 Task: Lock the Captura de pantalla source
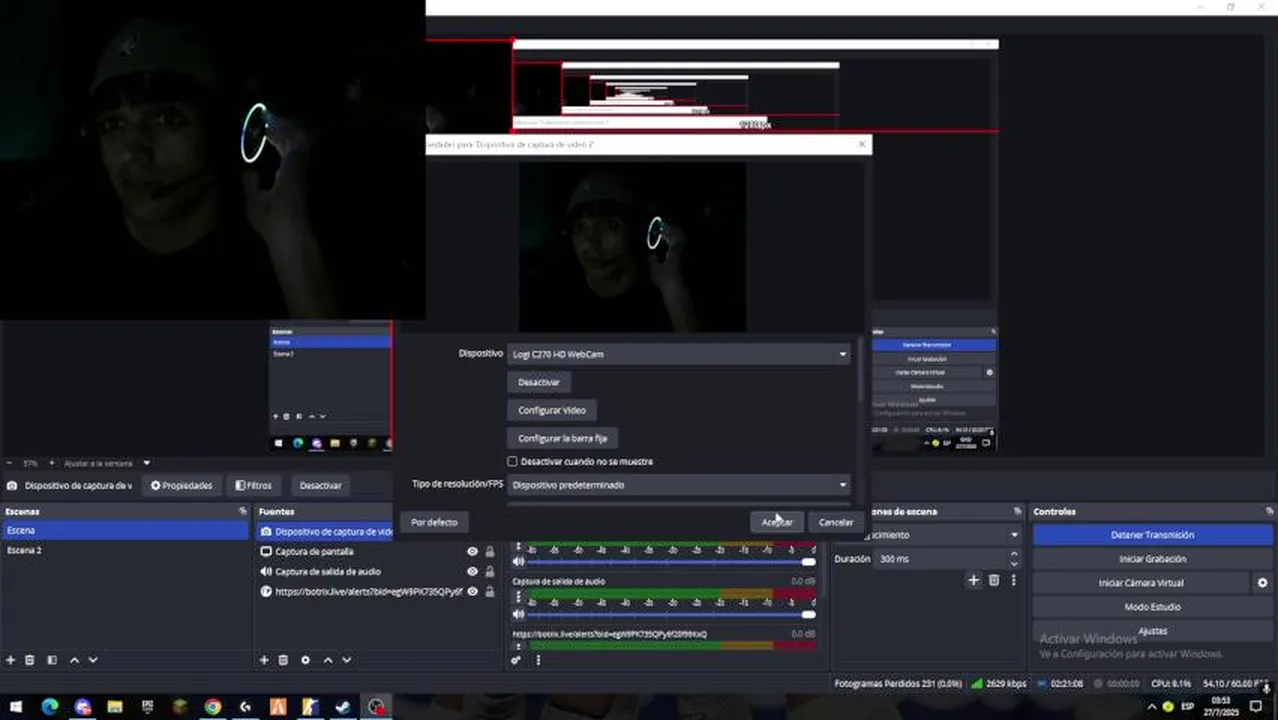490,551
